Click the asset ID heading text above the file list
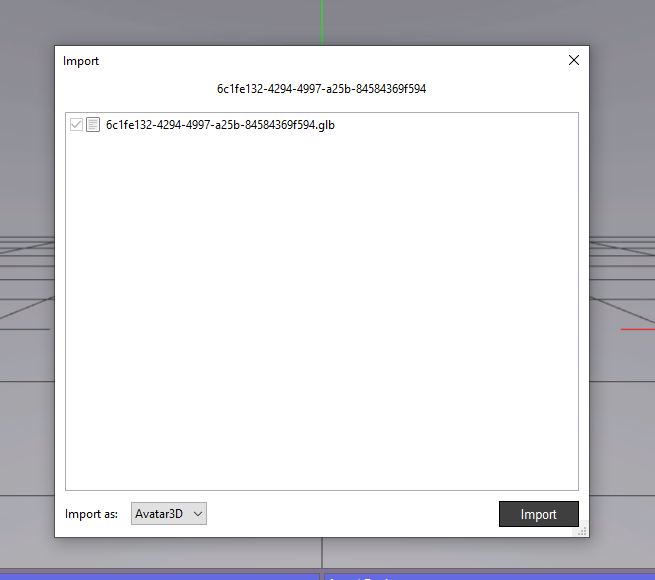Screen dimensions: 655x580 click(321, 89)
